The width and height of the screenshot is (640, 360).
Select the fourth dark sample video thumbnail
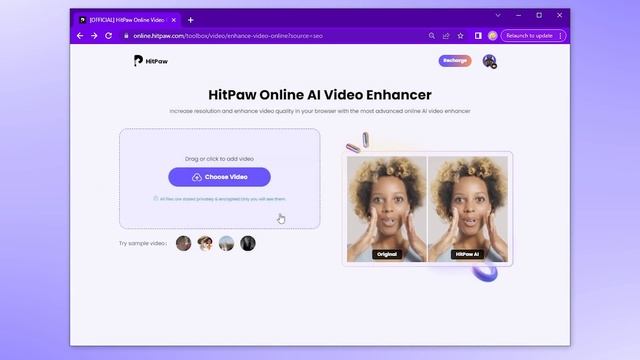pyautogui.click(x=248, y=243)
